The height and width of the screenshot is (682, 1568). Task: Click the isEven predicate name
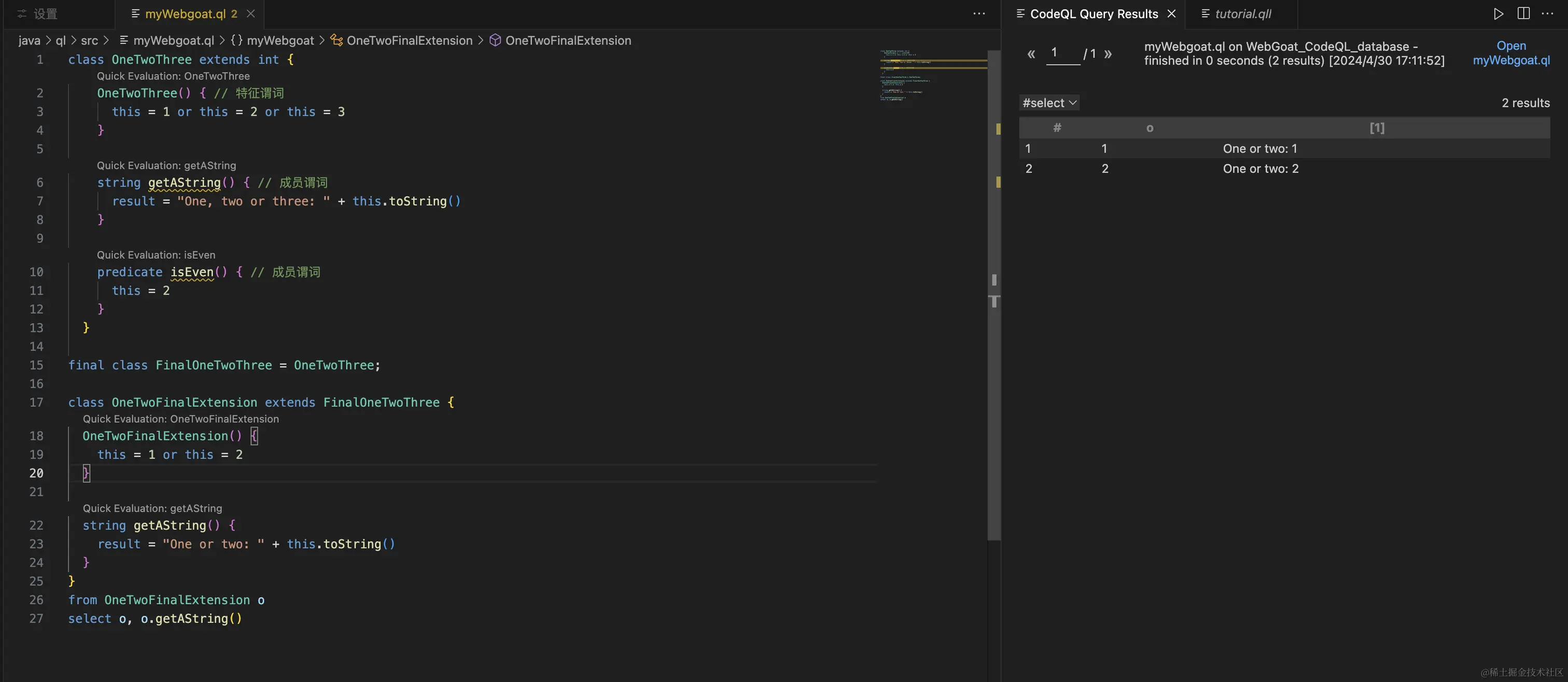tap(192, 272)
